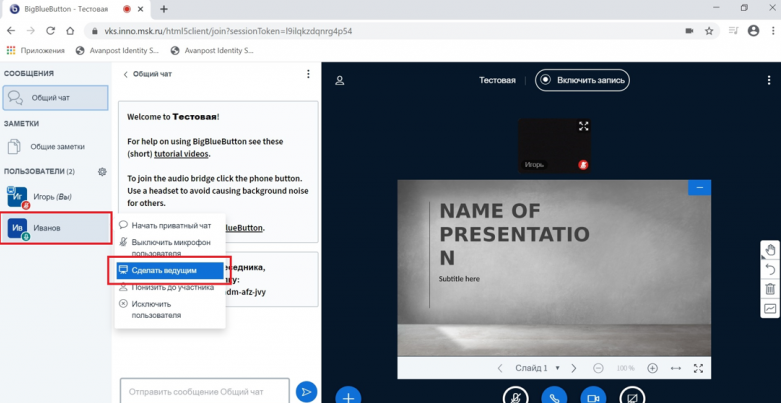Image resolution: width=781 pixels, height=403 pixels.
Task: Toggle the microphone mute button
Action: (515, 396)
